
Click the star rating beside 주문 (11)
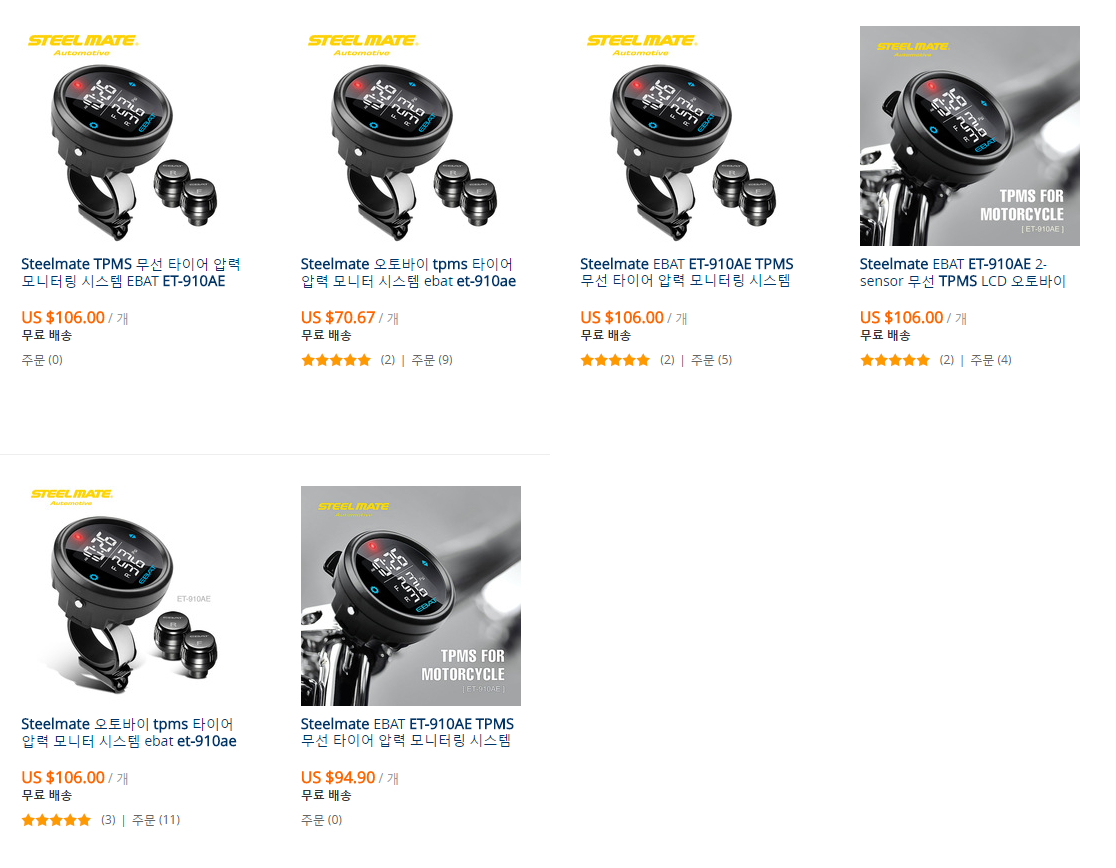56,820
